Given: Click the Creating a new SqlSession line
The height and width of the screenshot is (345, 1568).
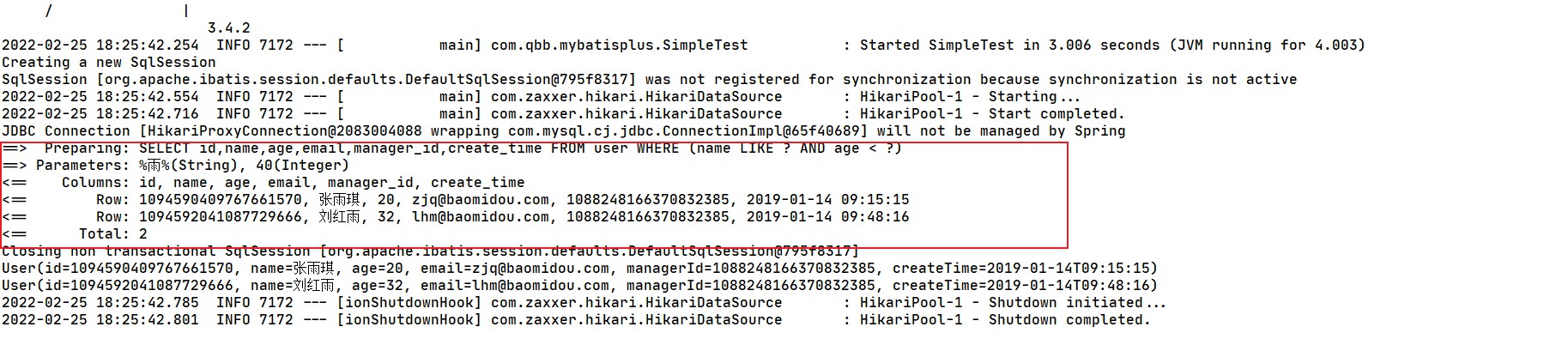Looking at the screenshot, I should point(109,63).
